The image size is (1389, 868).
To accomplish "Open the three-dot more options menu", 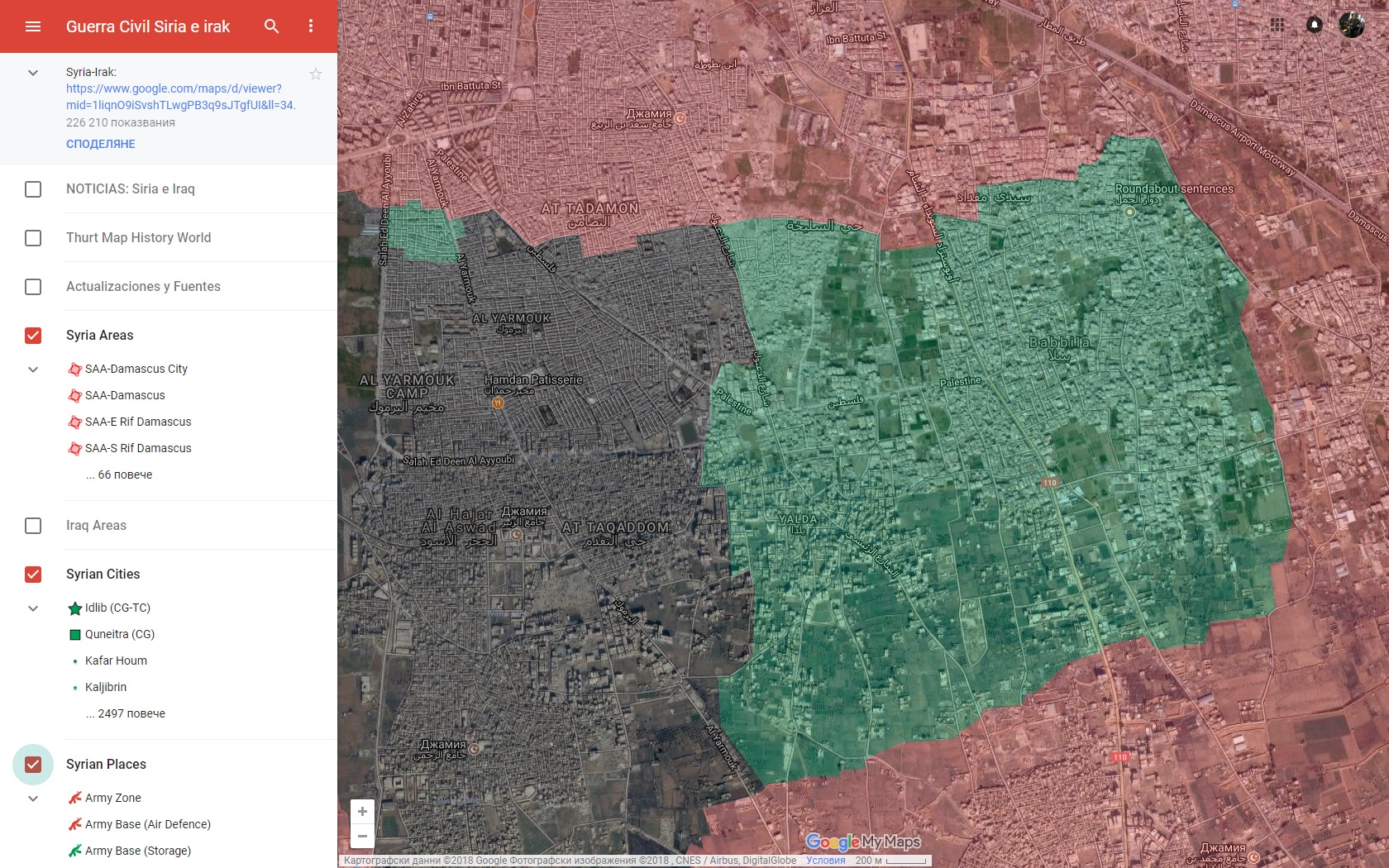I will coord(311,26).
